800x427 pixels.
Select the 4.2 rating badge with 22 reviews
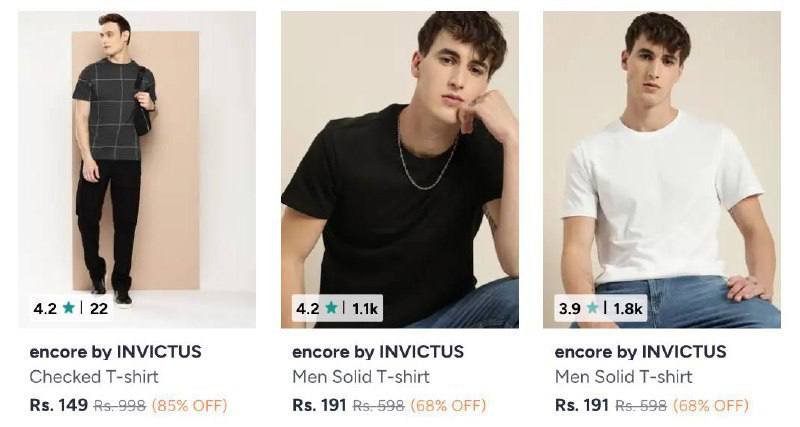click(x=71, y=308)
